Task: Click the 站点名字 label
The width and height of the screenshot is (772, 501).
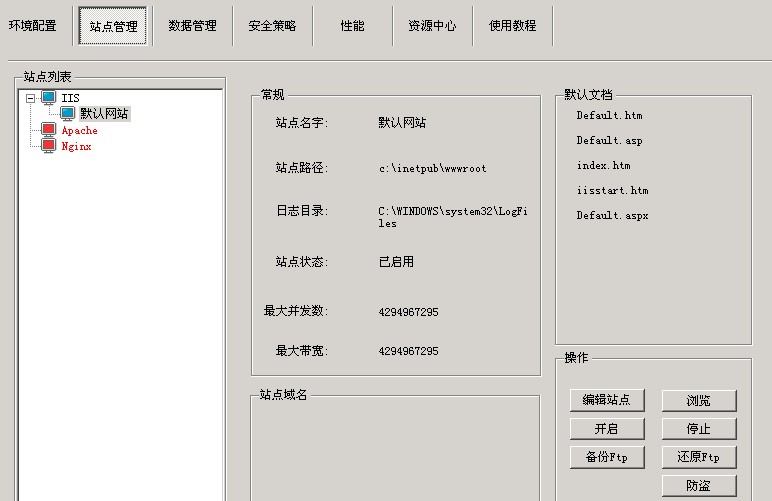Action: click(x=302, y=123)
